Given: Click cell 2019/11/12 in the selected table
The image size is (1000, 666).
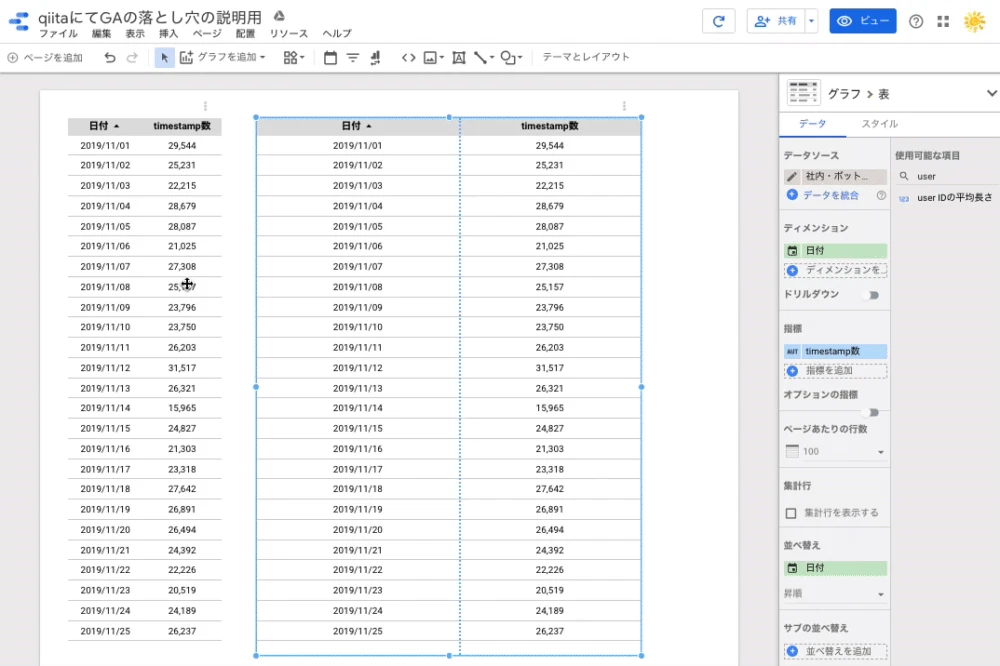Looking at the screenshot, I should tap(357, 368).
